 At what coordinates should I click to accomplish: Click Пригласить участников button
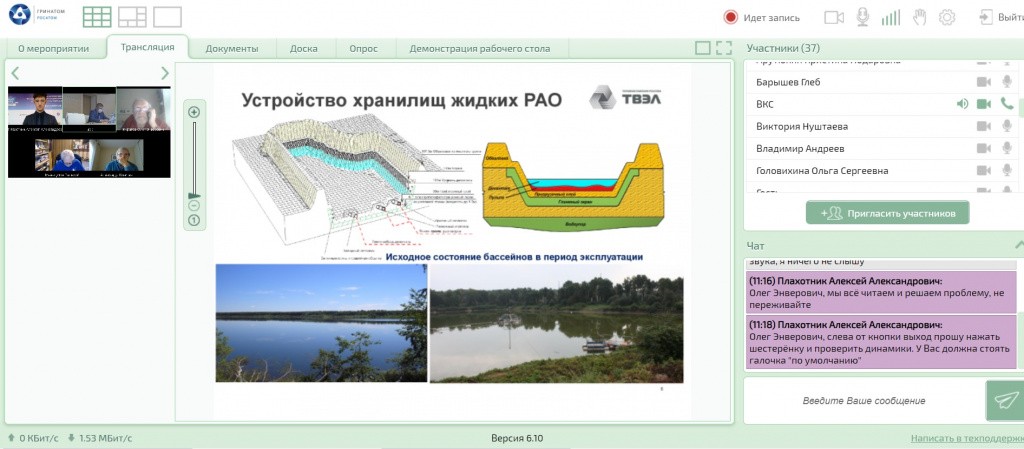point(888,213)
